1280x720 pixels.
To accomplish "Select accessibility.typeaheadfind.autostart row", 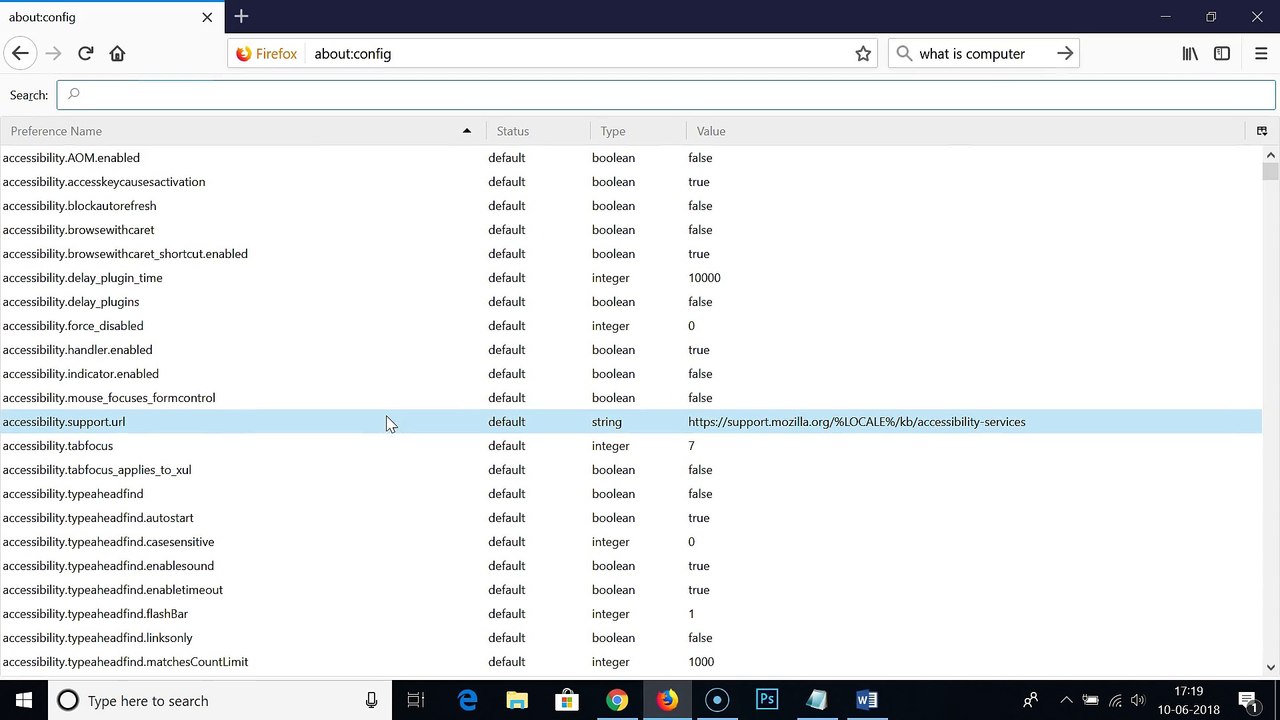I will coord(631,518).
